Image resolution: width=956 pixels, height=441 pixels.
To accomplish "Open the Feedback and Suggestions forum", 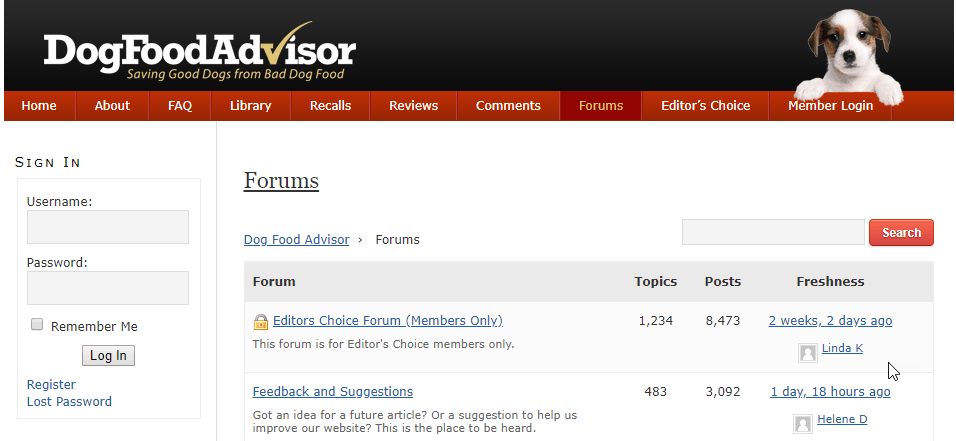I will coord(333,392).
